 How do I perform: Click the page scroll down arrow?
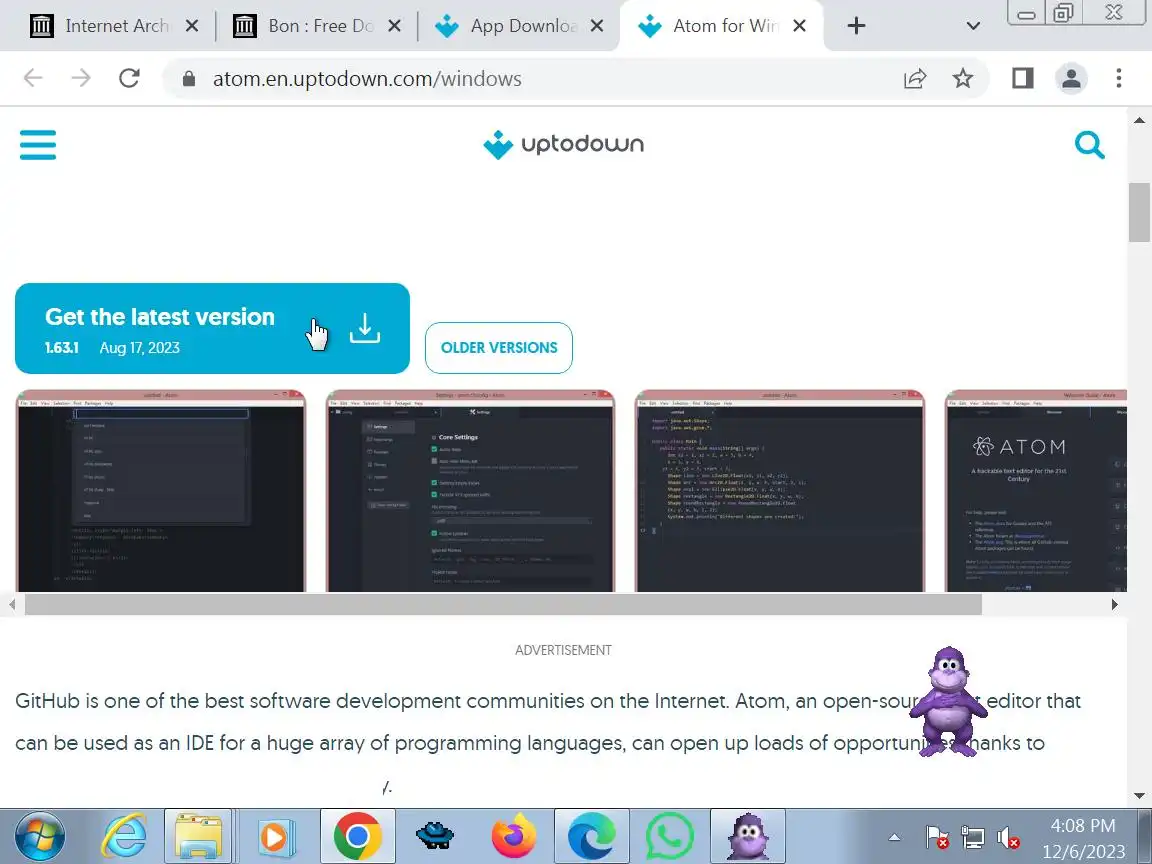click(1140, 796)
